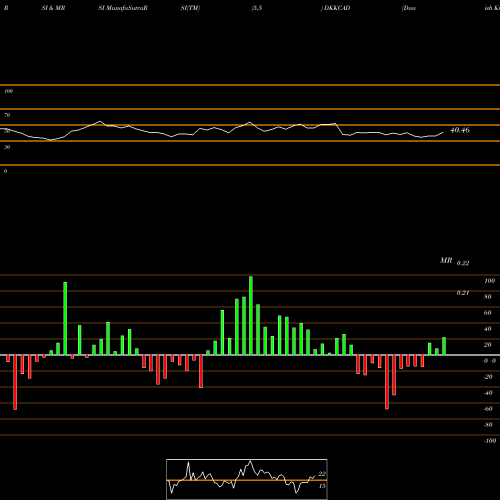Click the RSI panel's 0 level label
Viewport: 500px width, 500px height.
click(5, 171)
